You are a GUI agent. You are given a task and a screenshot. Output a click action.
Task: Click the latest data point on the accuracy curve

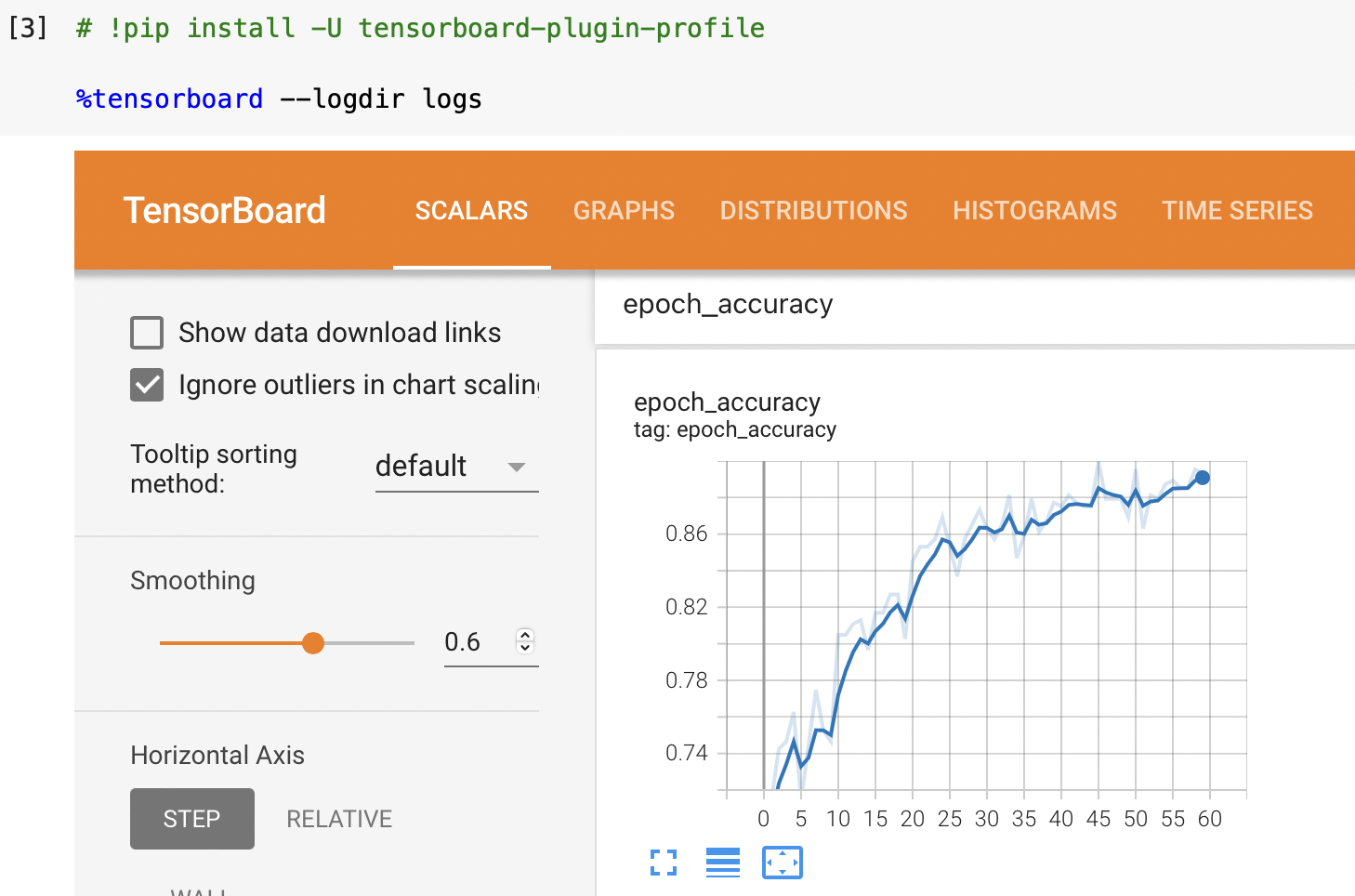(x=1202, y=478)
